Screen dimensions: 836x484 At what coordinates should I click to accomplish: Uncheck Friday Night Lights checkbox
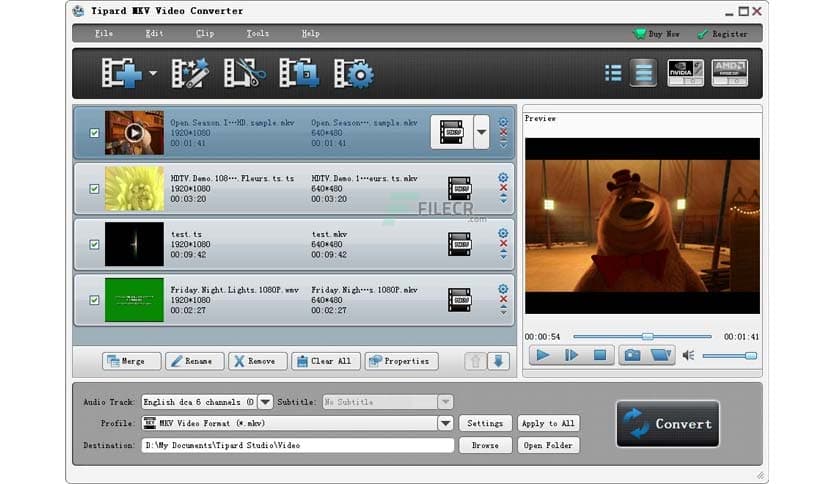[94, 300]
